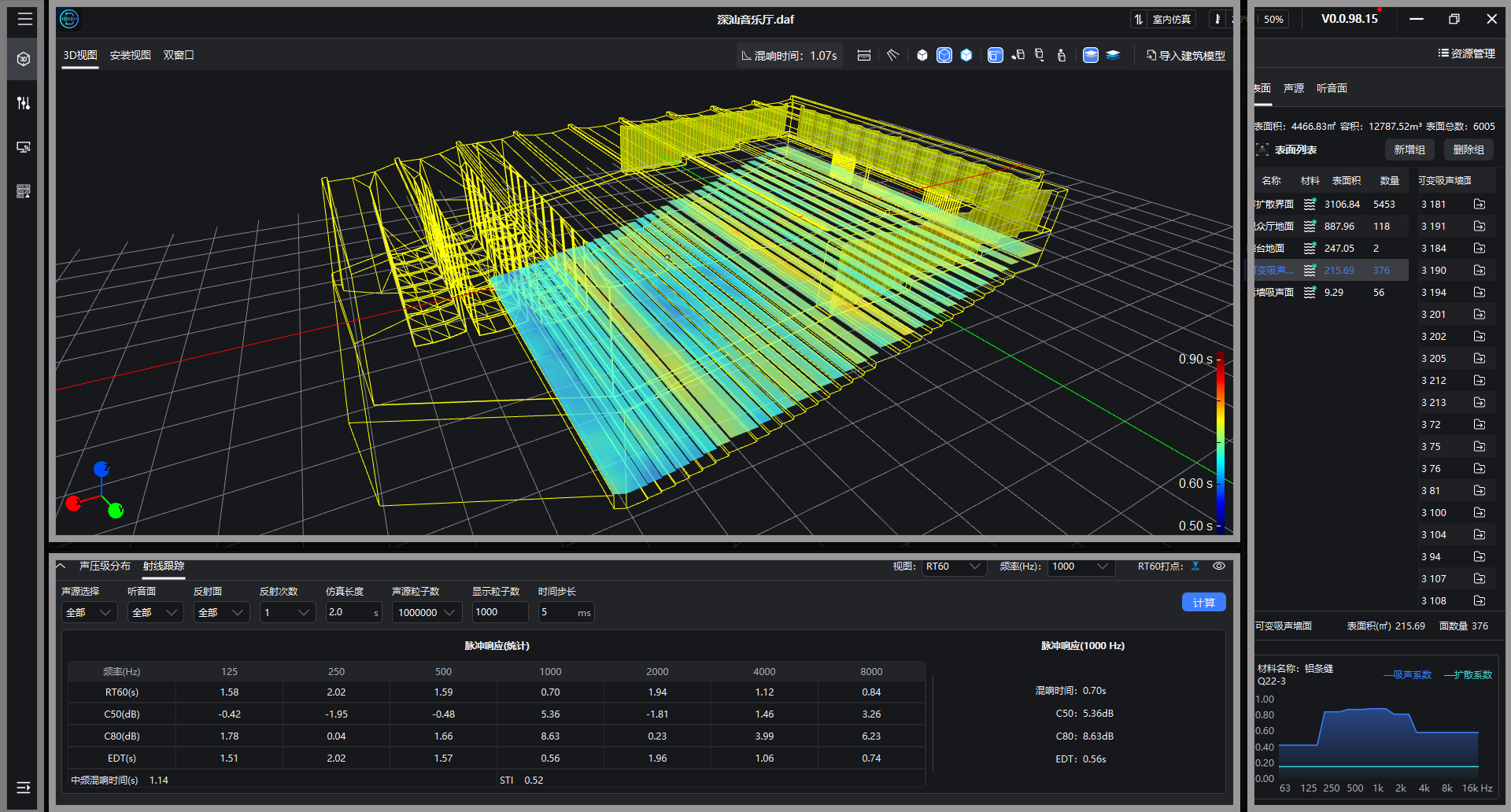1511x812 pixels.
Task: Click the blue 计算 button
Action: (1203, 603)
